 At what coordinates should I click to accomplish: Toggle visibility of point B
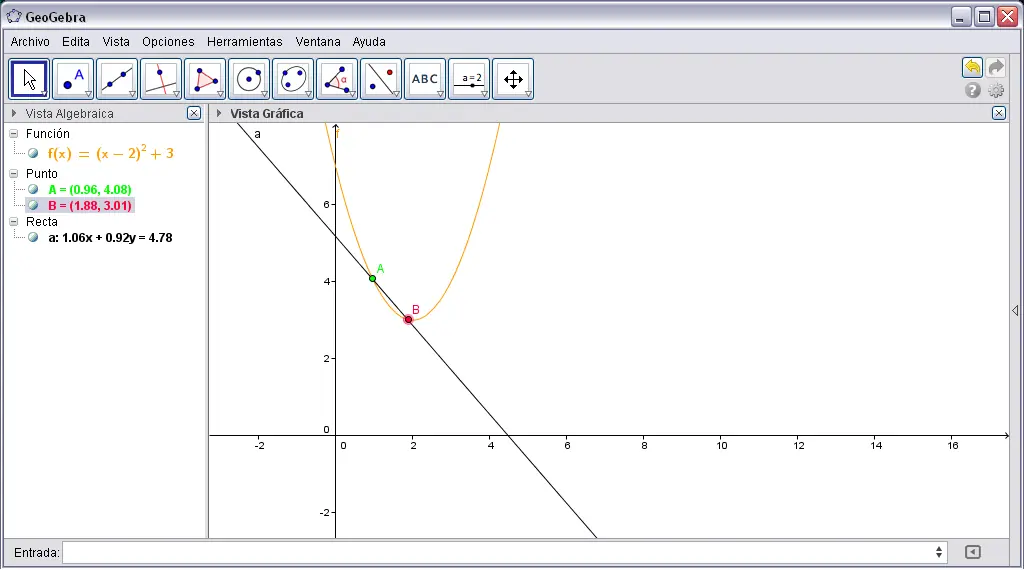pyautogui.click(x=33, y=206)
